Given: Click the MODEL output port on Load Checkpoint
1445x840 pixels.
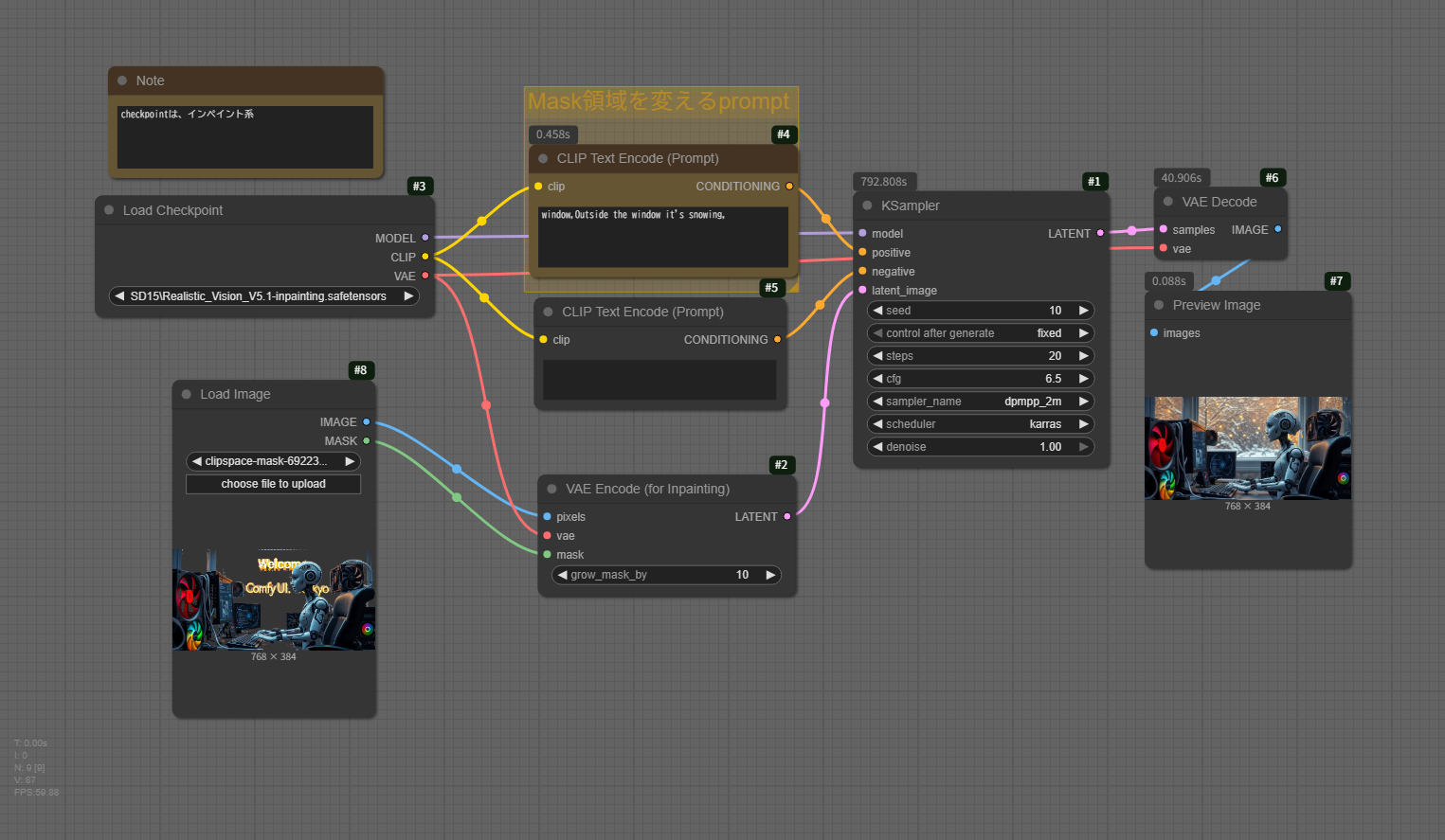Looking at the screenshot, I should 424,238.
